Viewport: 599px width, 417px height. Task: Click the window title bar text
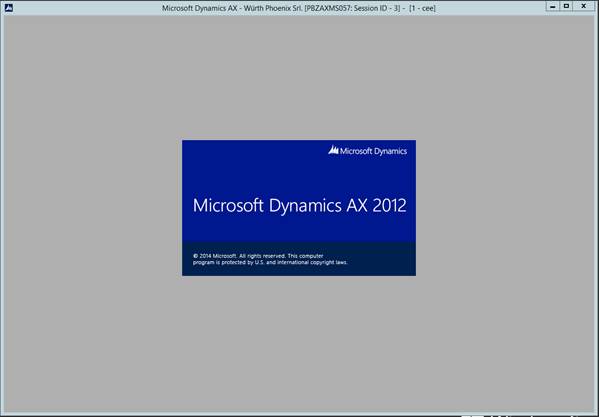pyautogui.click(x=299, y=8)
